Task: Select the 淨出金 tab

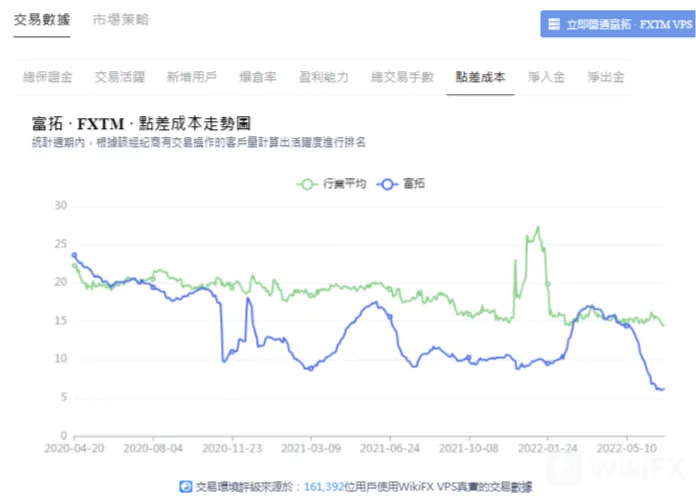Action: click(x=606, y=77)
